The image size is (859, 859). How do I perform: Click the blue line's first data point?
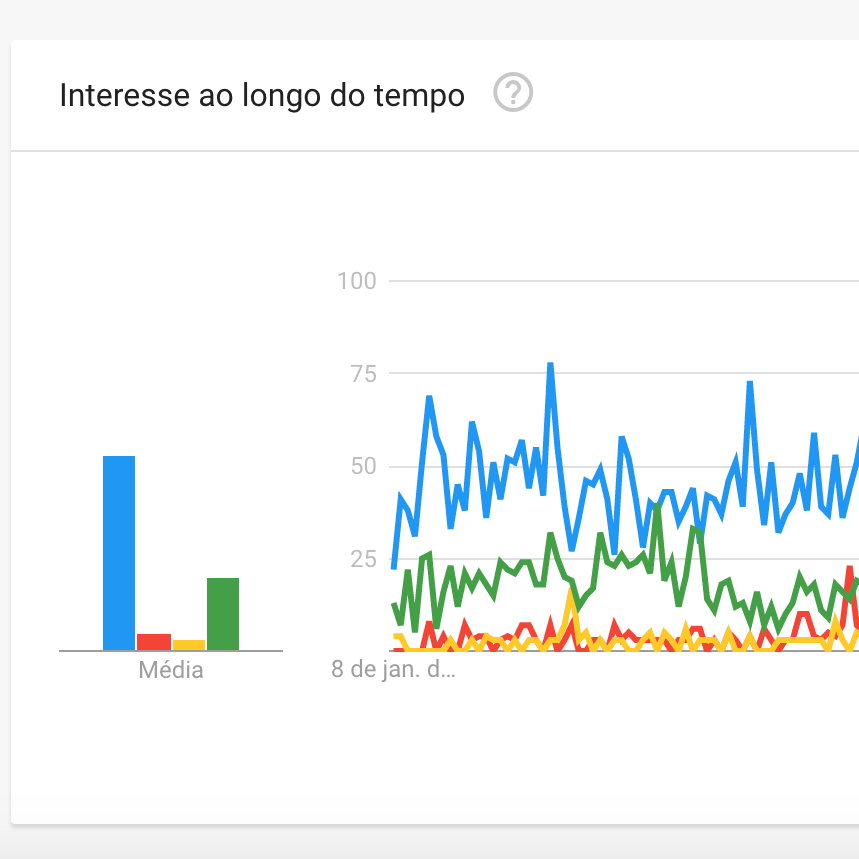tap(394, 567)
